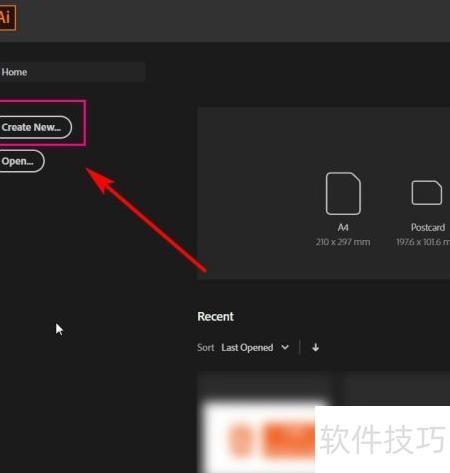Click the 软件技巧 watermark overlay
The image size is (450, 473).
382,439
